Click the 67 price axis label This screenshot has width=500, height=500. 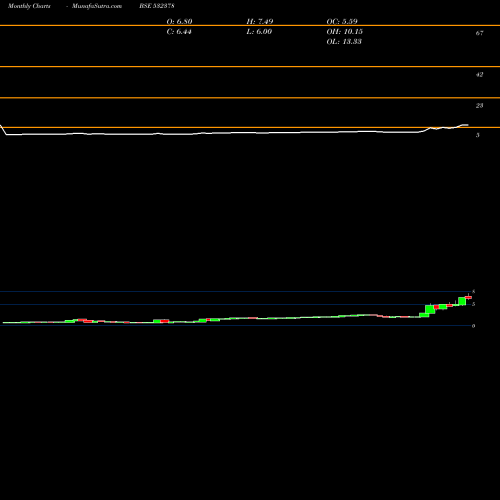click(479, 33)
